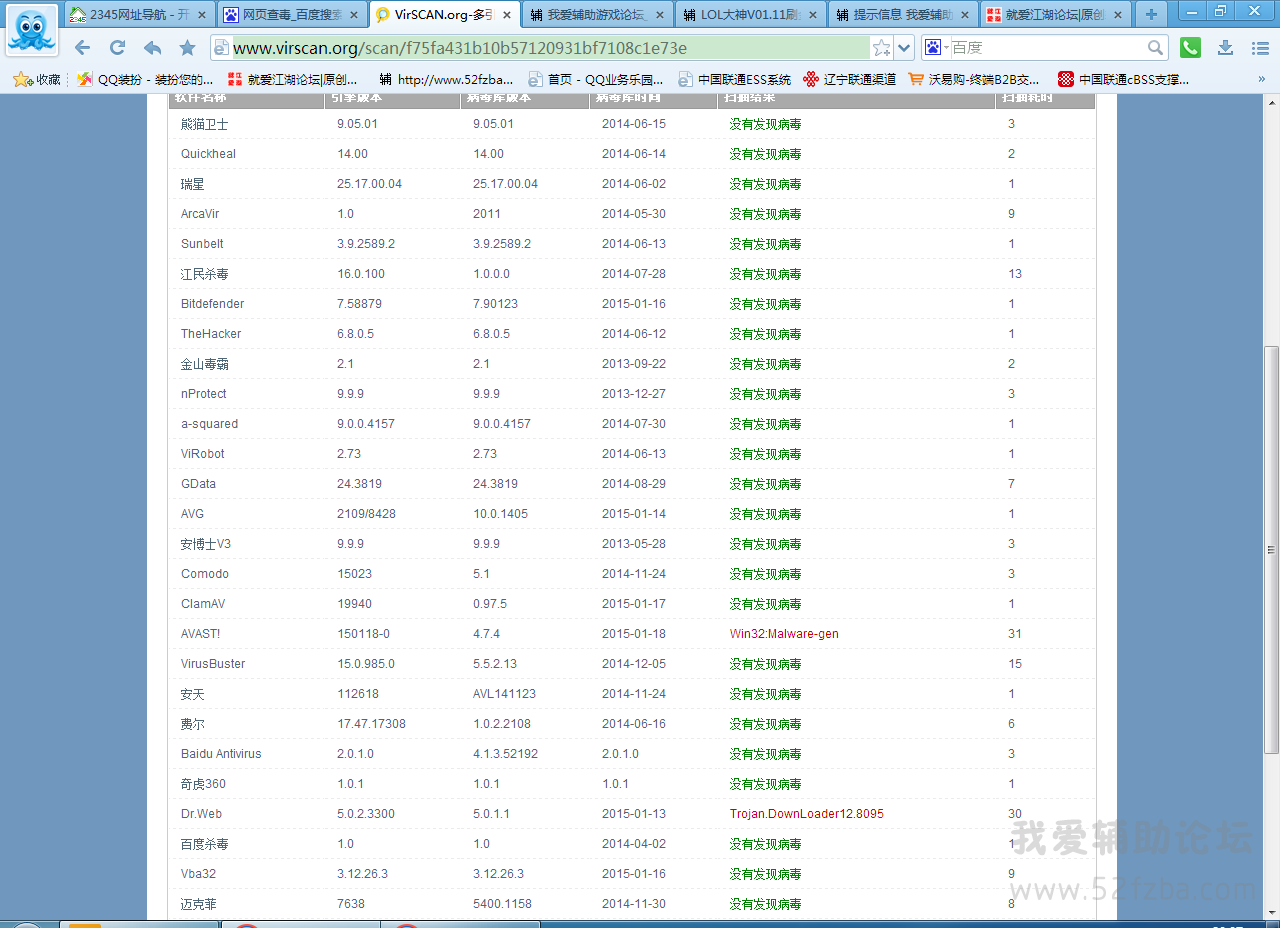Viewport: 1280px width, 928px height.
Task: Click the GData row name
Action: click(x=198, y=484)
